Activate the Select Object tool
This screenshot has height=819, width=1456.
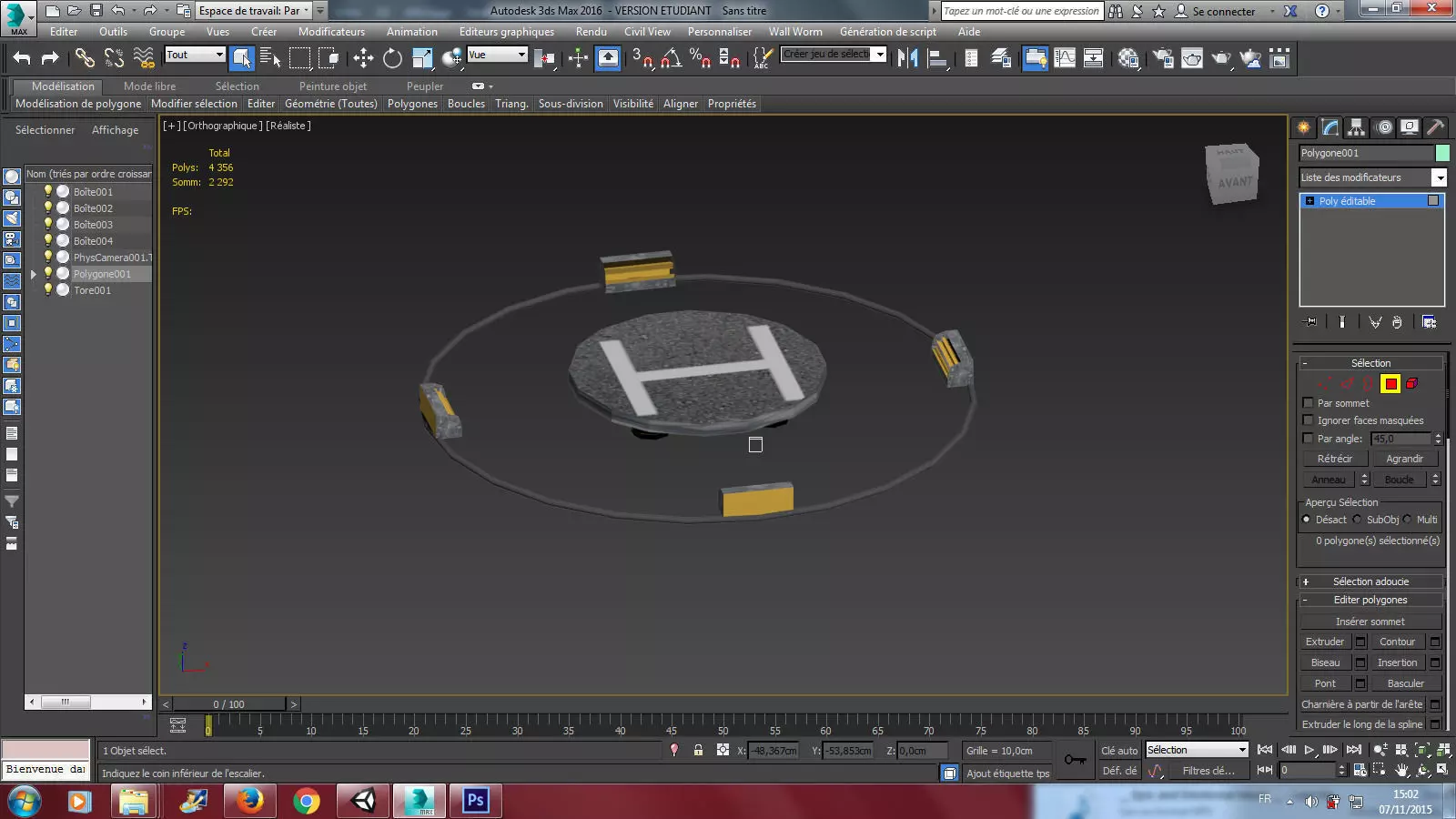242,58
